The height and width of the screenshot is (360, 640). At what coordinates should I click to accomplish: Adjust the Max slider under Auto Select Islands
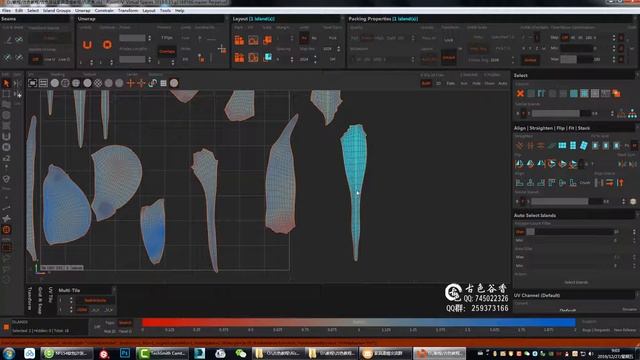(x=570, y=231)
